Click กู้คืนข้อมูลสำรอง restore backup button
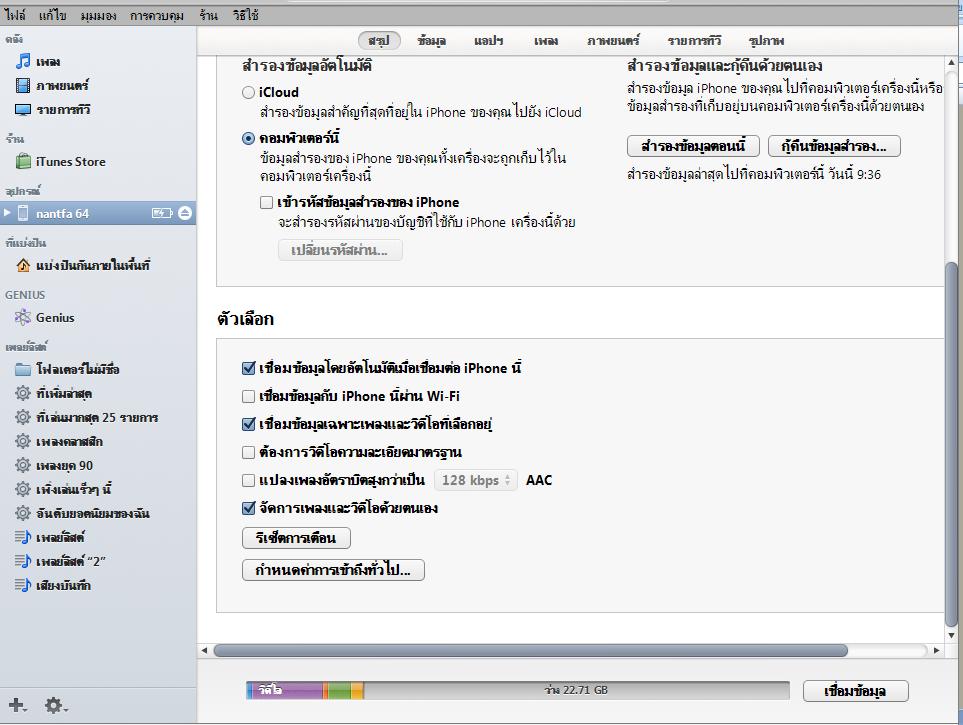963x725 pixels. point(835,146)
